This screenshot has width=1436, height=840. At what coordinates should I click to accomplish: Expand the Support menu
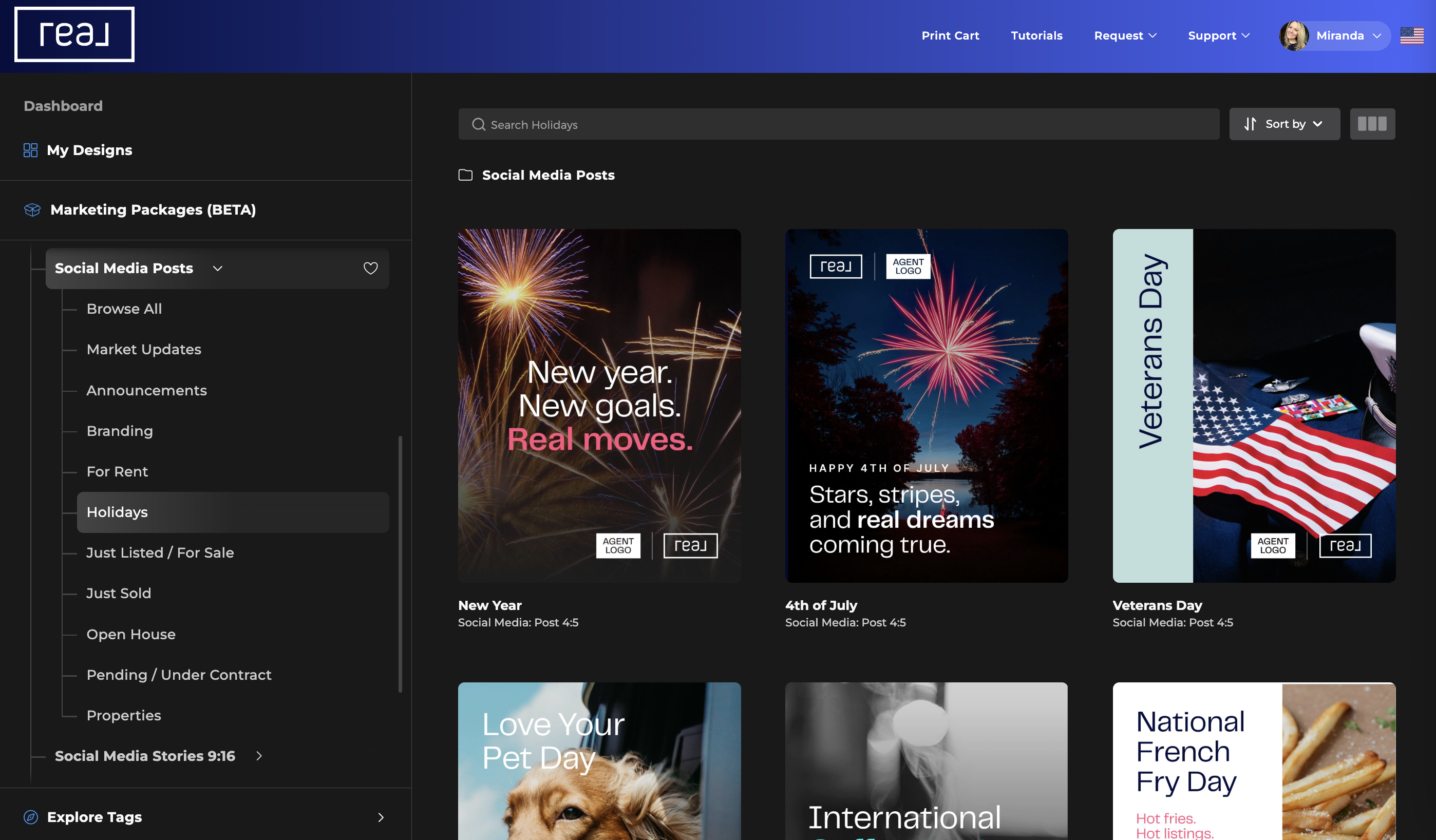click(1219, 35)
